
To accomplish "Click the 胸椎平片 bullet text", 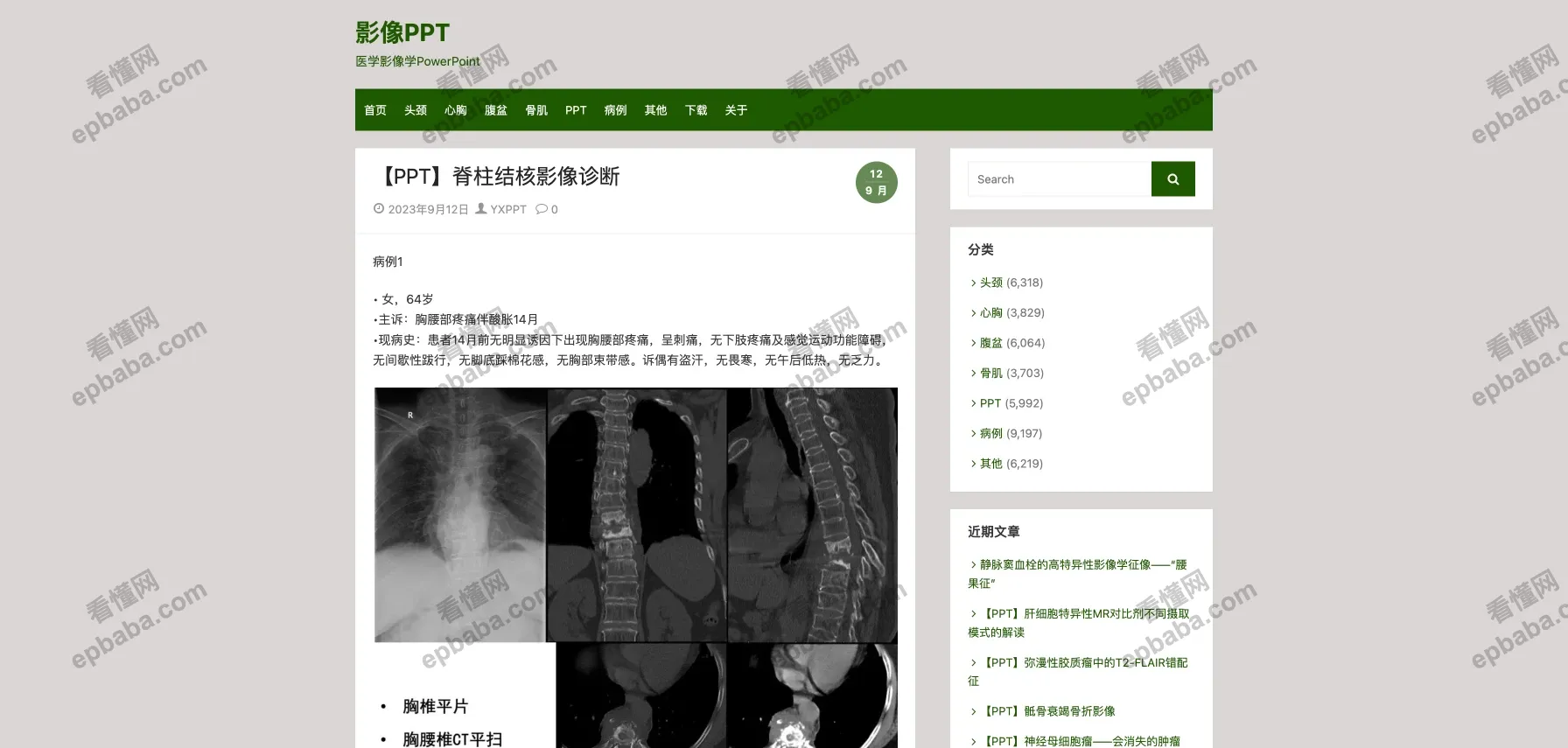I will tap(436, 706).
